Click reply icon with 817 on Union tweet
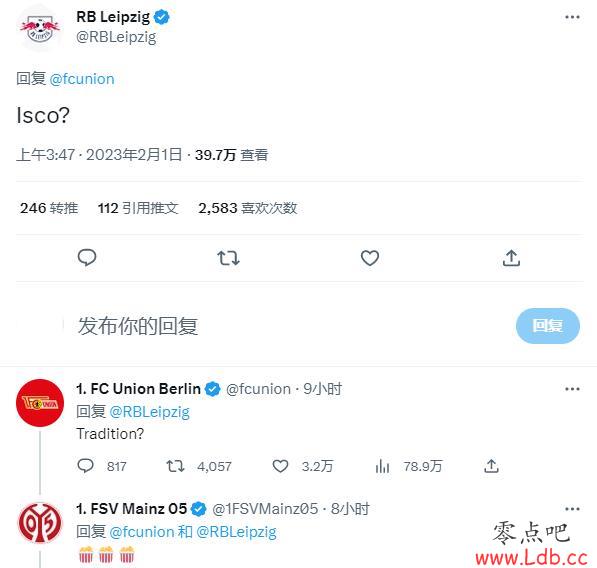Image resolution: width=597 pixels, height=568 pixels. point(86,466)
